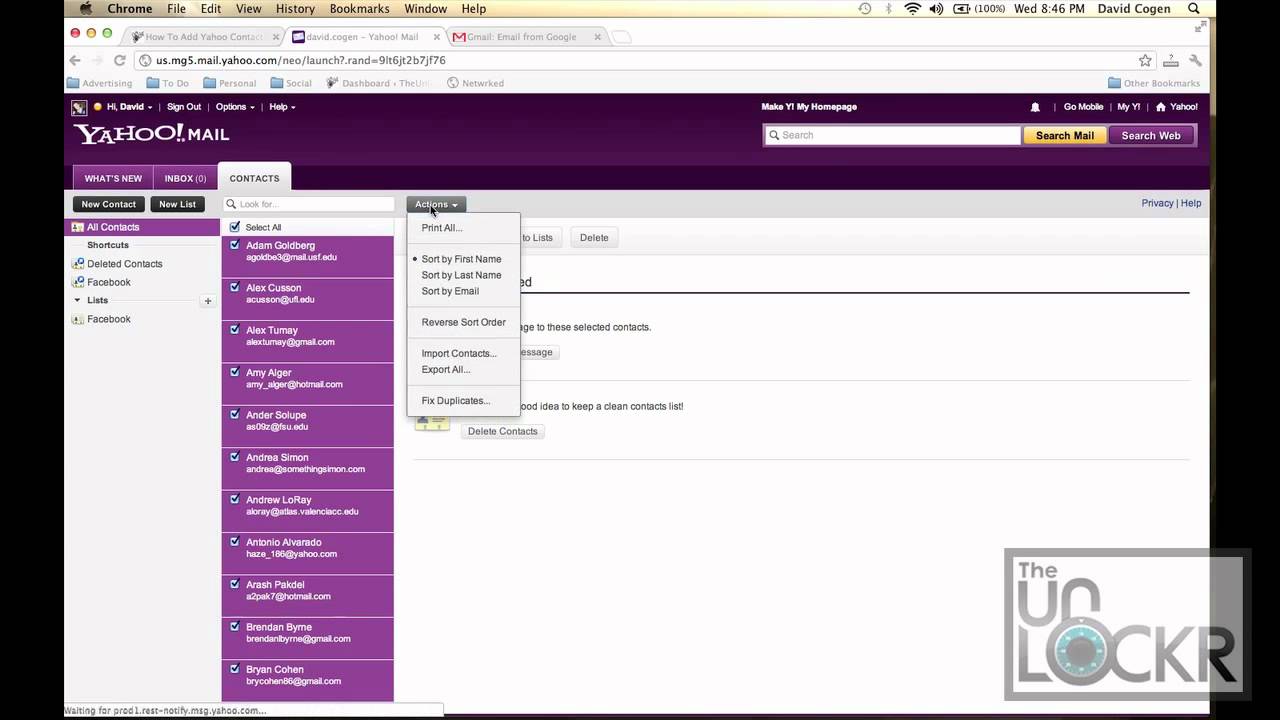1280x720 pixels.
Task: Click the notifications bell icon
Action: click(1035, 107)
